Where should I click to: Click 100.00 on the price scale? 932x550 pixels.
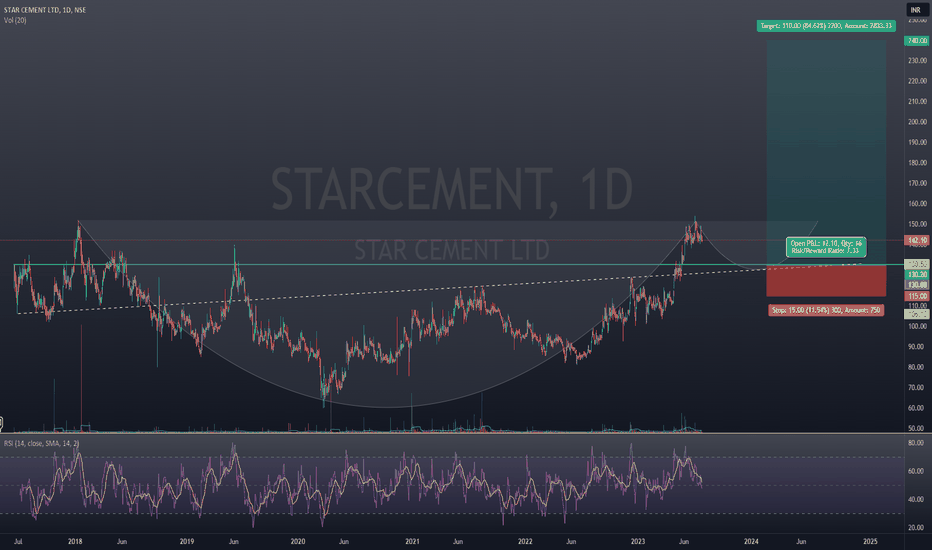coord(917,326)
